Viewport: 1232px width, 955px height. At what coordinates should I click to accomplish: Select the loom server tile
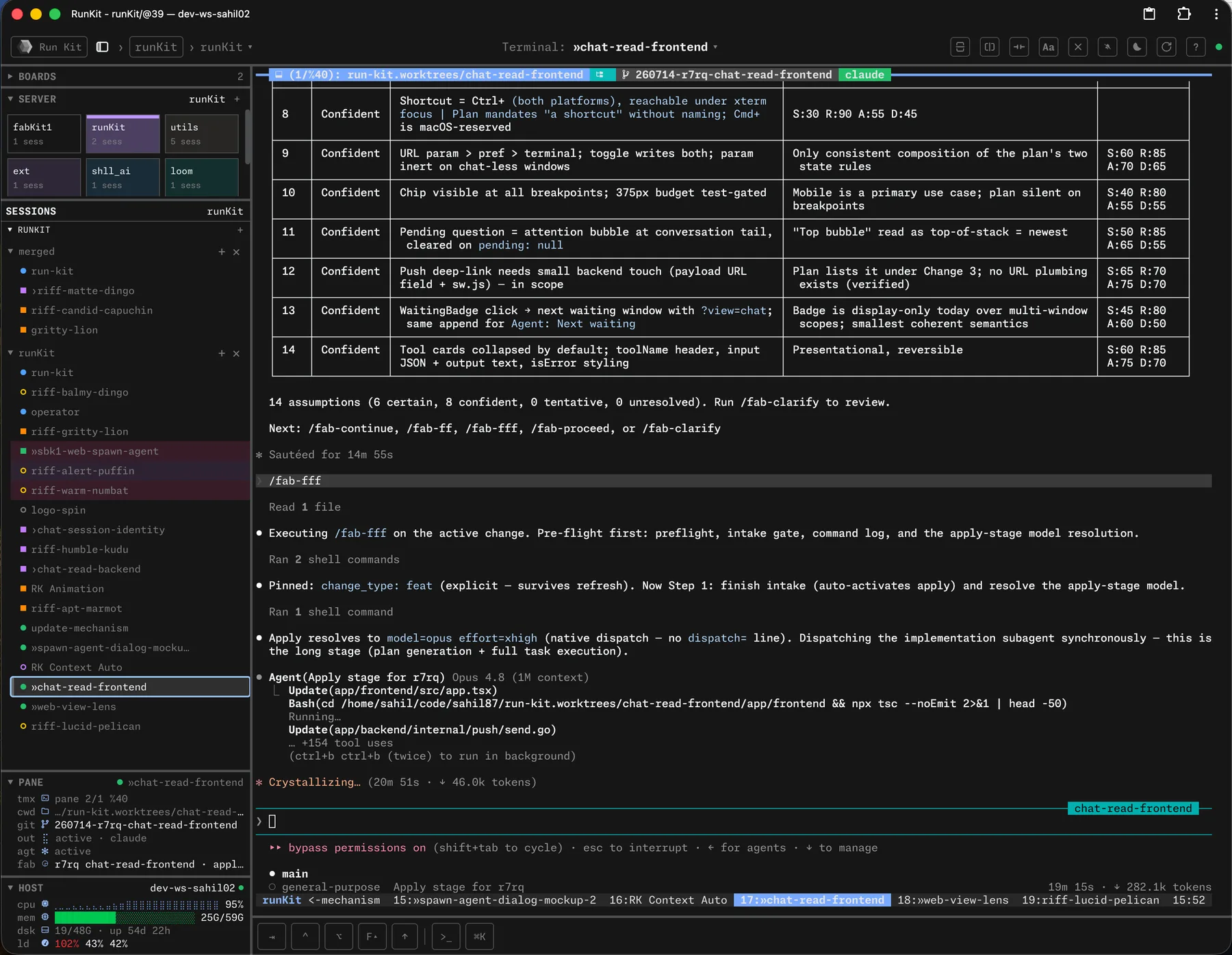pos(201,177)
